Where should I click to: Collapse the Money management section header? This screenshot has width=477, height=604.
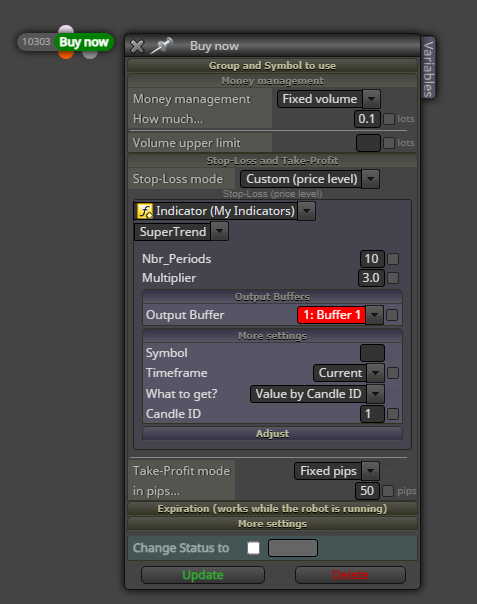click(272, 81)
